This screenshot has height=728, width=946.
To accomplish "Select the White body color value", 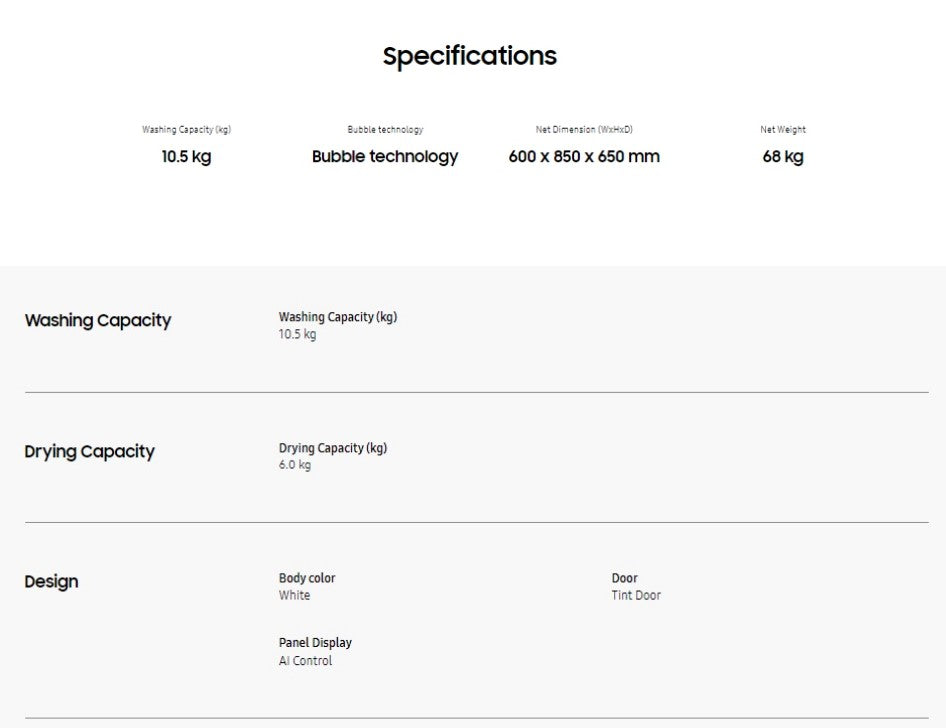I will click(294, 596).
